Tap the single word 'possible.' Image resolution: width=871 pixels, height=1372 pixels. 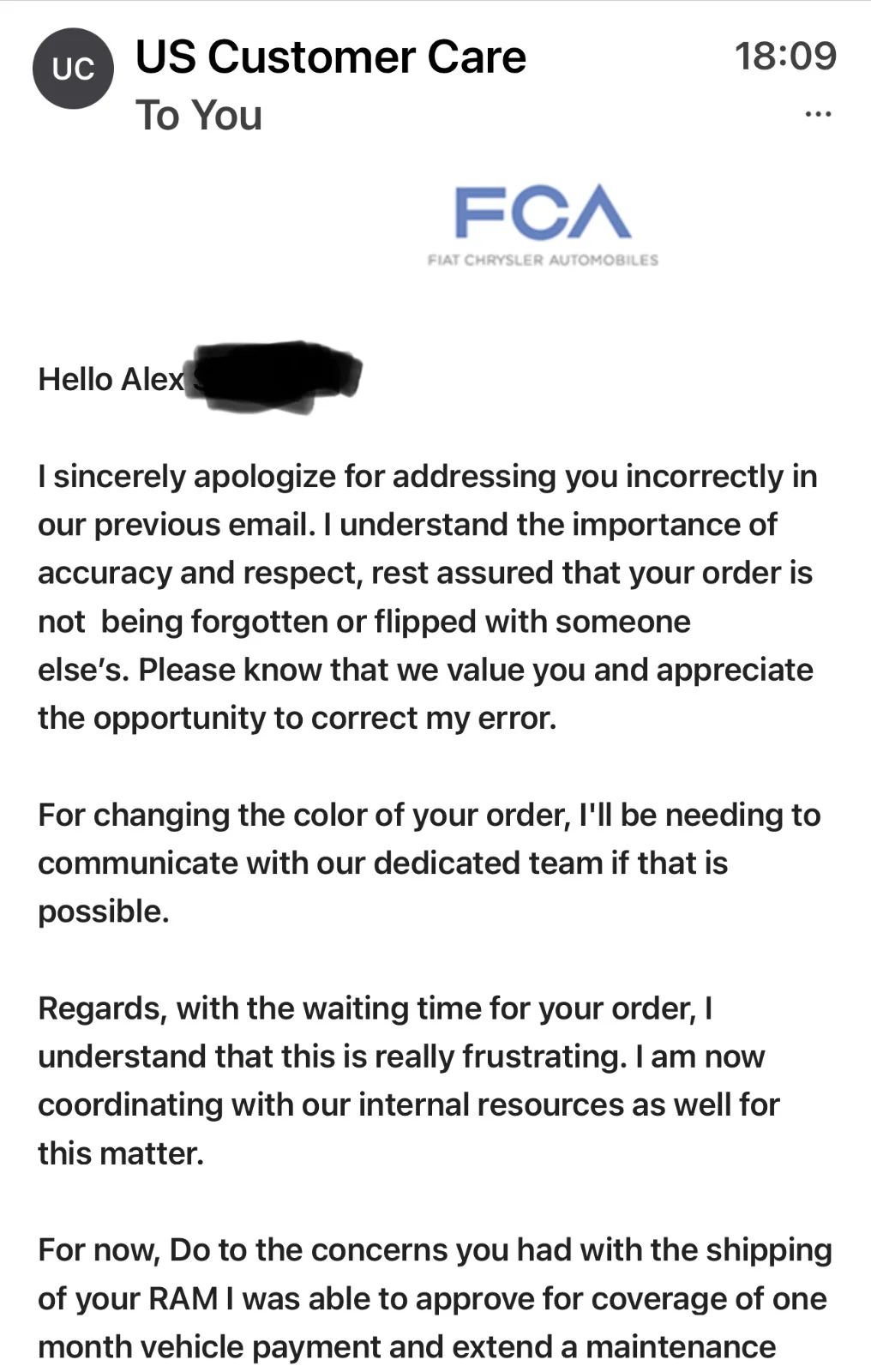104,912
